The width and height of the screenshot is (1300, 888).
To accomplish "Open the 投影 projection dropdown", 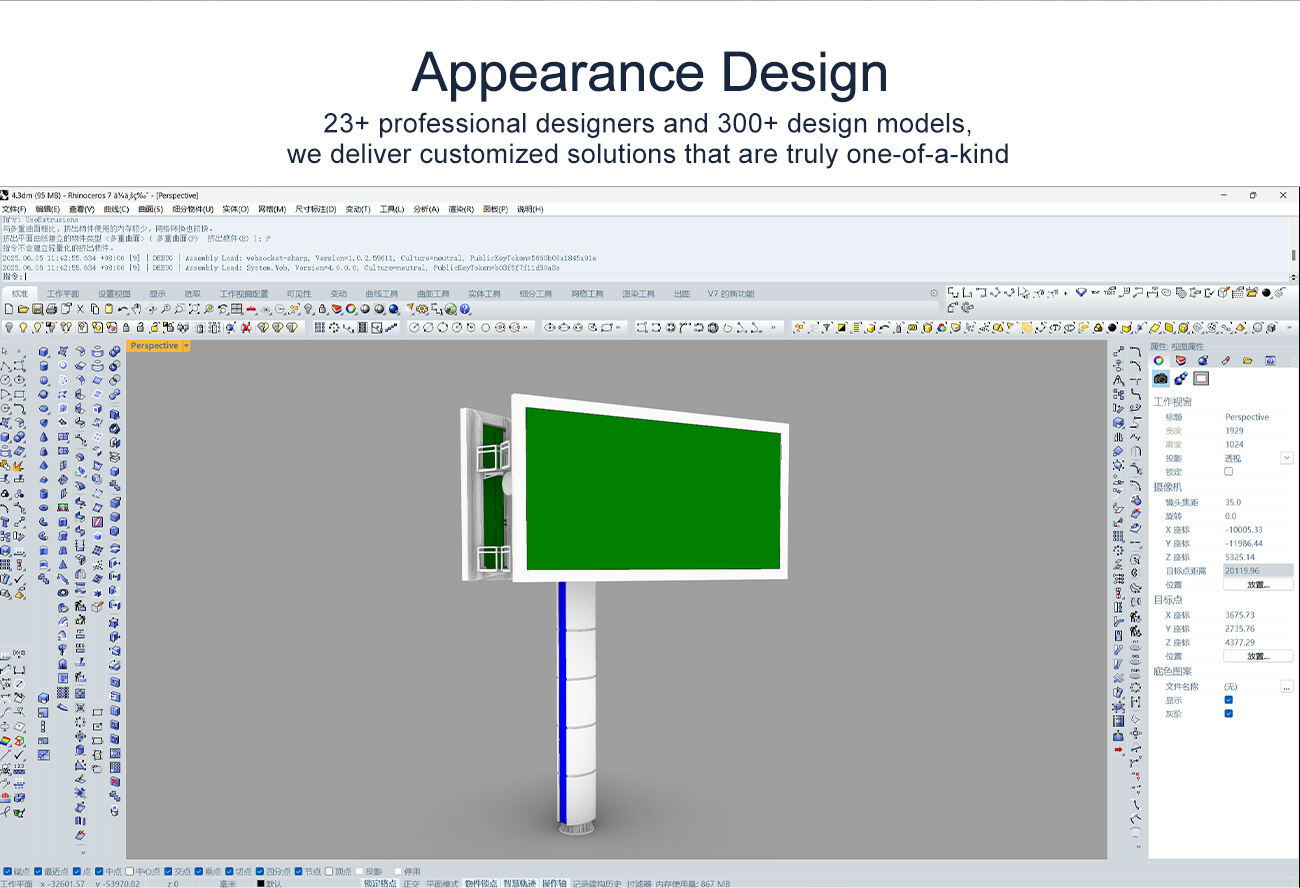I will pos(1286,458).
